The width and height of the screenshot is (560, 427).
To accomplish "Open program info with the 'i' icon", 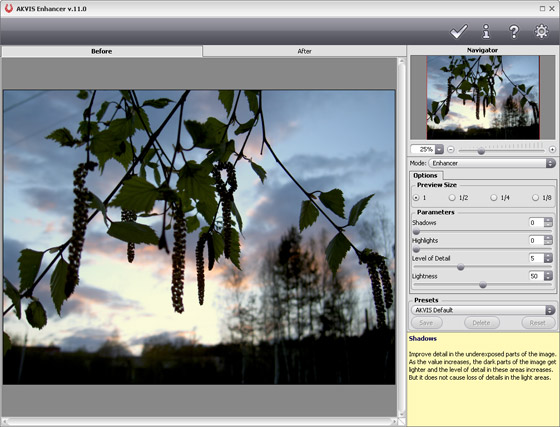I will 486,31.
